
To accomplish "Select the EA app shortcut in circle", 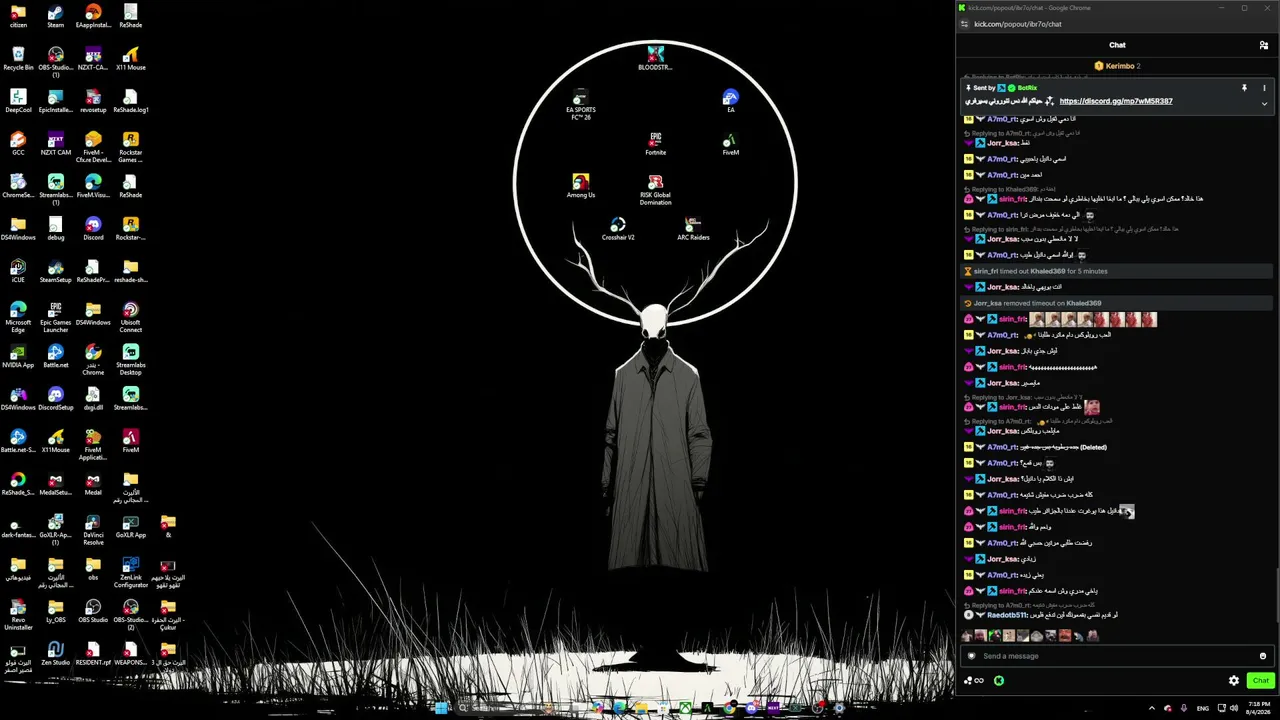I will click(x=730, y=101).
